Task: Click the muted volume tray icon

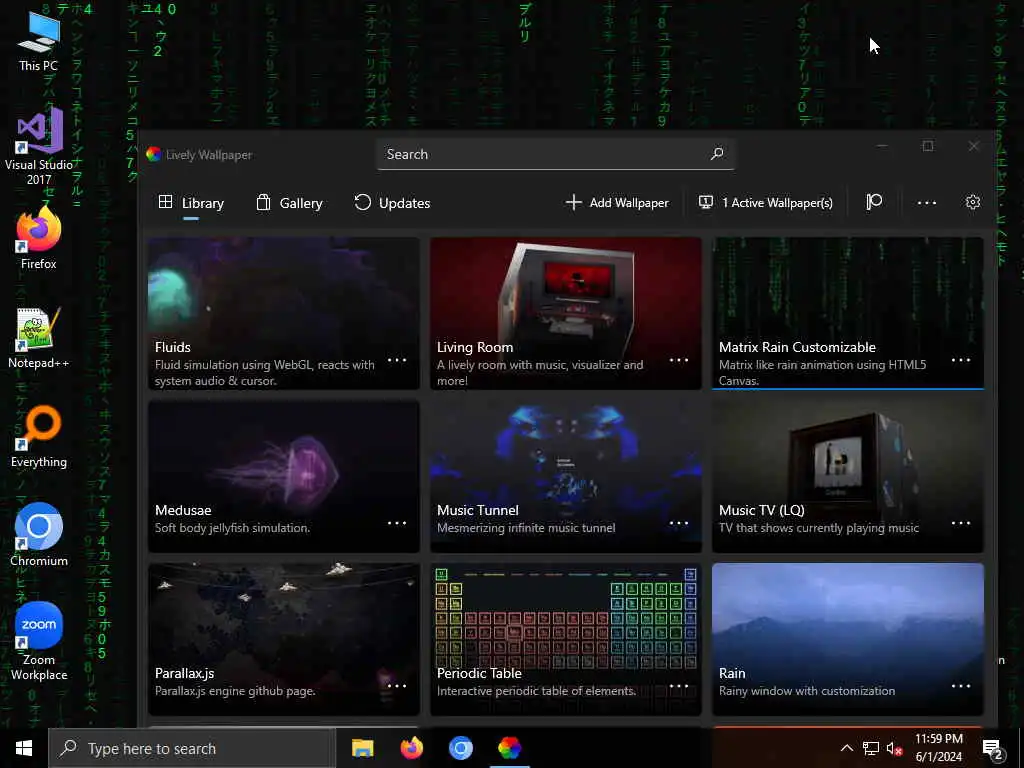Action: click(894, 748)
